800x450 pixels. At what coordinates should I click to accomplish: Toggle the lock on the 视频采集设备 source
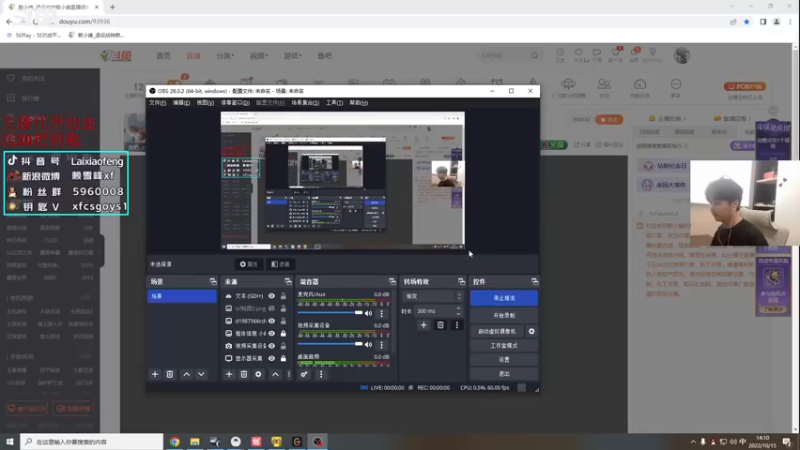click(283, 346)
